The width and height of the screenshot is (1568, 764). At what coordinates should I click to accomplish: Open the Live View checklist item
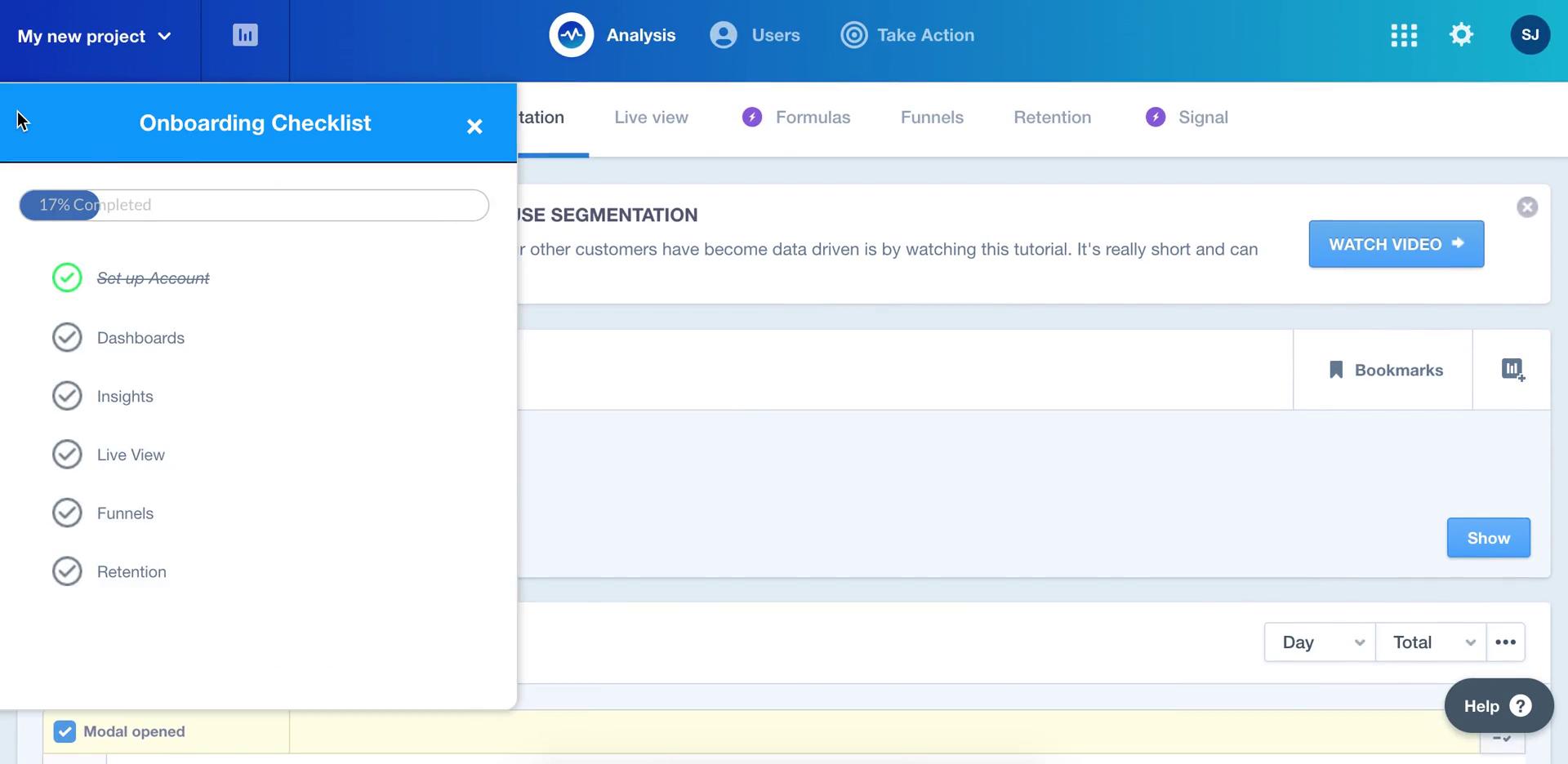click(131, 455)
